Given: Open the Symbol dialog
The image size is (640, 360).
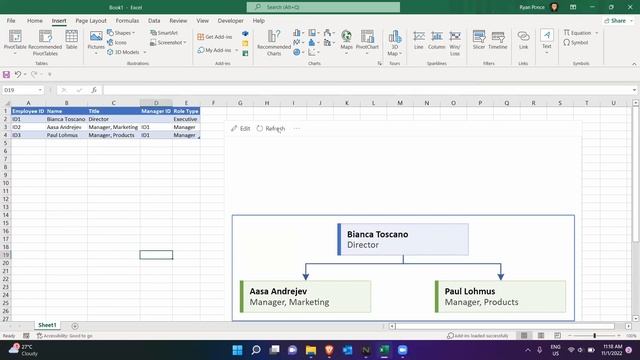Looking at the screenshot, I should pyautogui.click(x=576, y=42).
